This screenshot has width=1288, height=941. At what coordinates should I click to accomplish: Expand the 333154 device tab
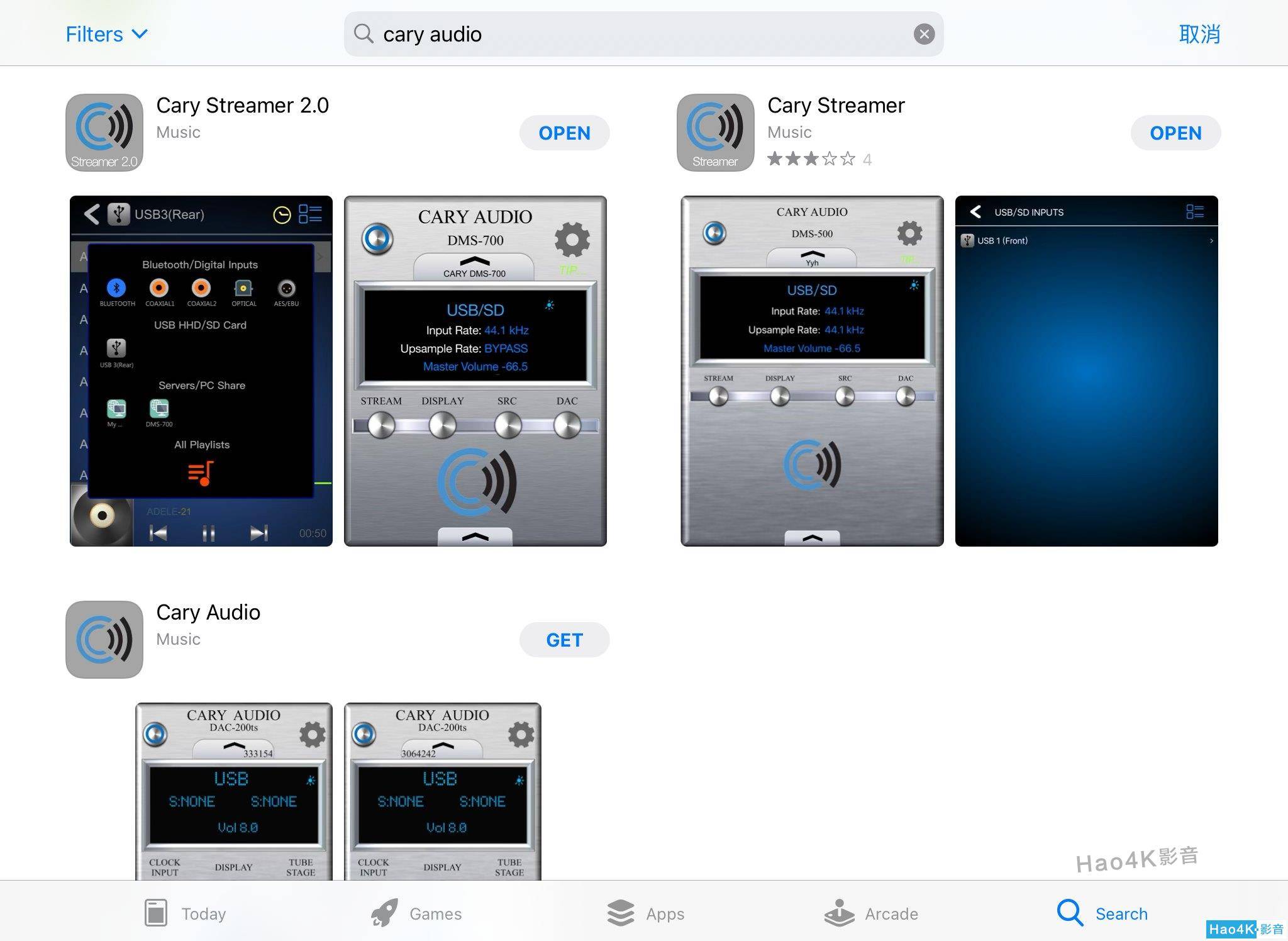[234, 749]
